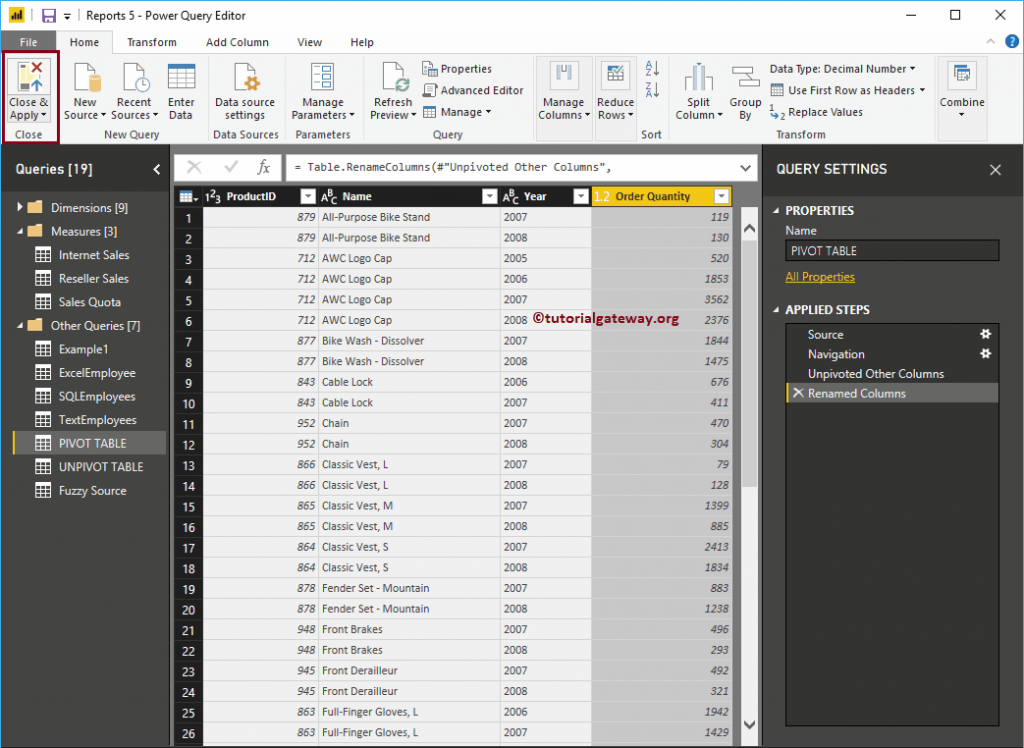1024x748 pixels.
Task: Click the Manage Columns icon
Action: [x=563, y=76]
